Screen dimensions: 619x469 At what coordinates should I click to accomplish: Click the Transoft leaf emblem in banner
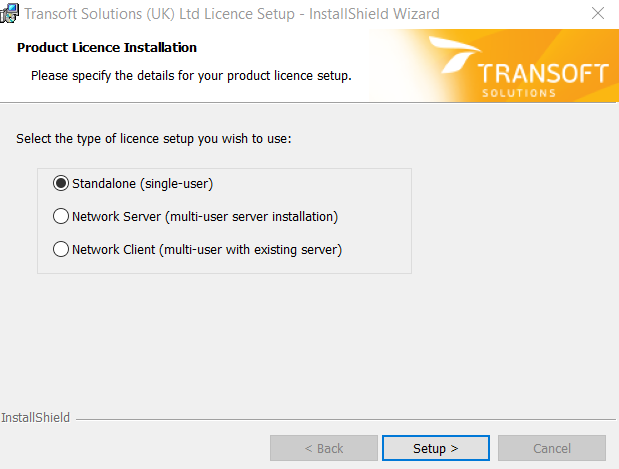pos(455,54)
